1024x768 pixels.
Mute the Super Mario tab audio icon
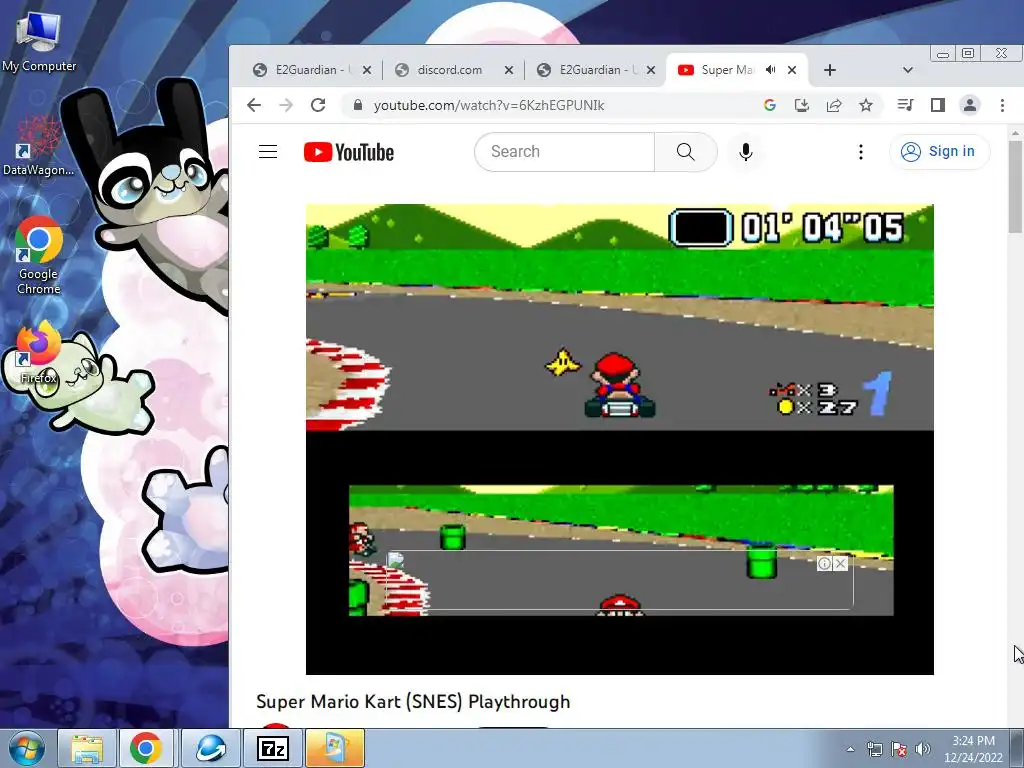(771, 70)
